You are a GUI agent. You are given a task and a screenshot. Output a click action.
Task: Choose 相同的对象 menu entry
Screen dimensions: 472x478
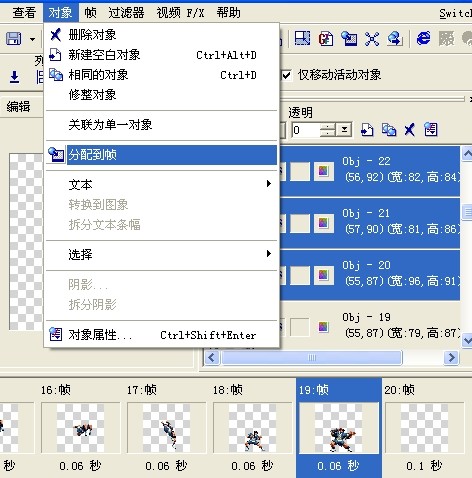161,75
